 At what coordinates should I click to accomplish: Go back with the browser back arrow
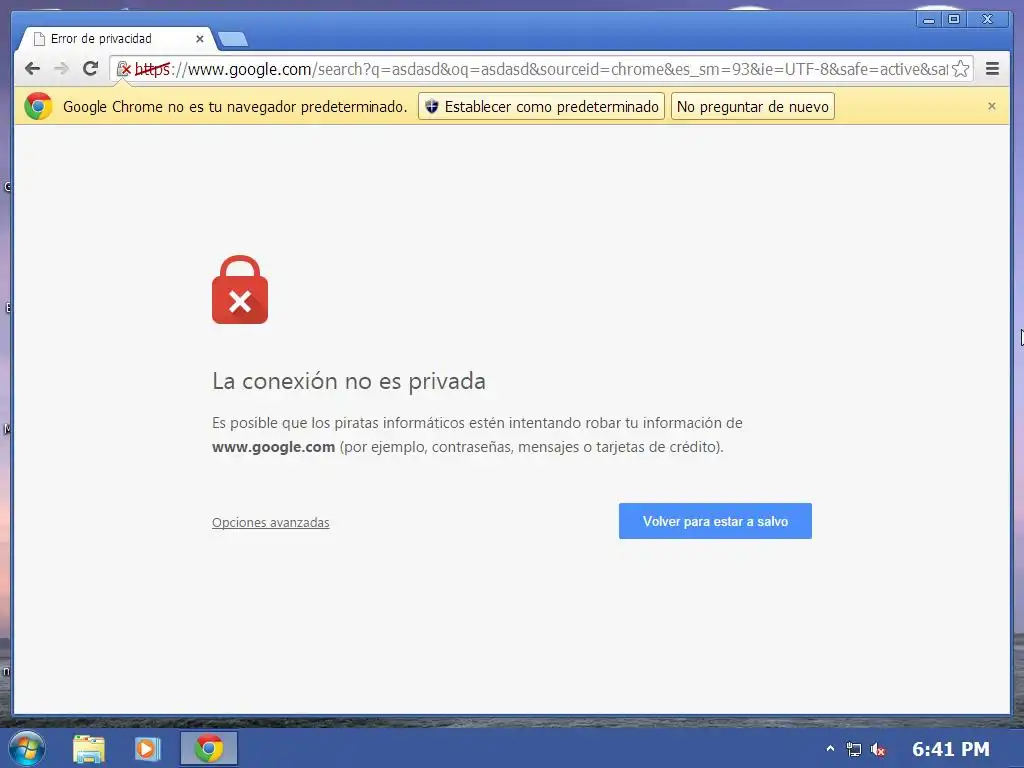tap(32, 69)
